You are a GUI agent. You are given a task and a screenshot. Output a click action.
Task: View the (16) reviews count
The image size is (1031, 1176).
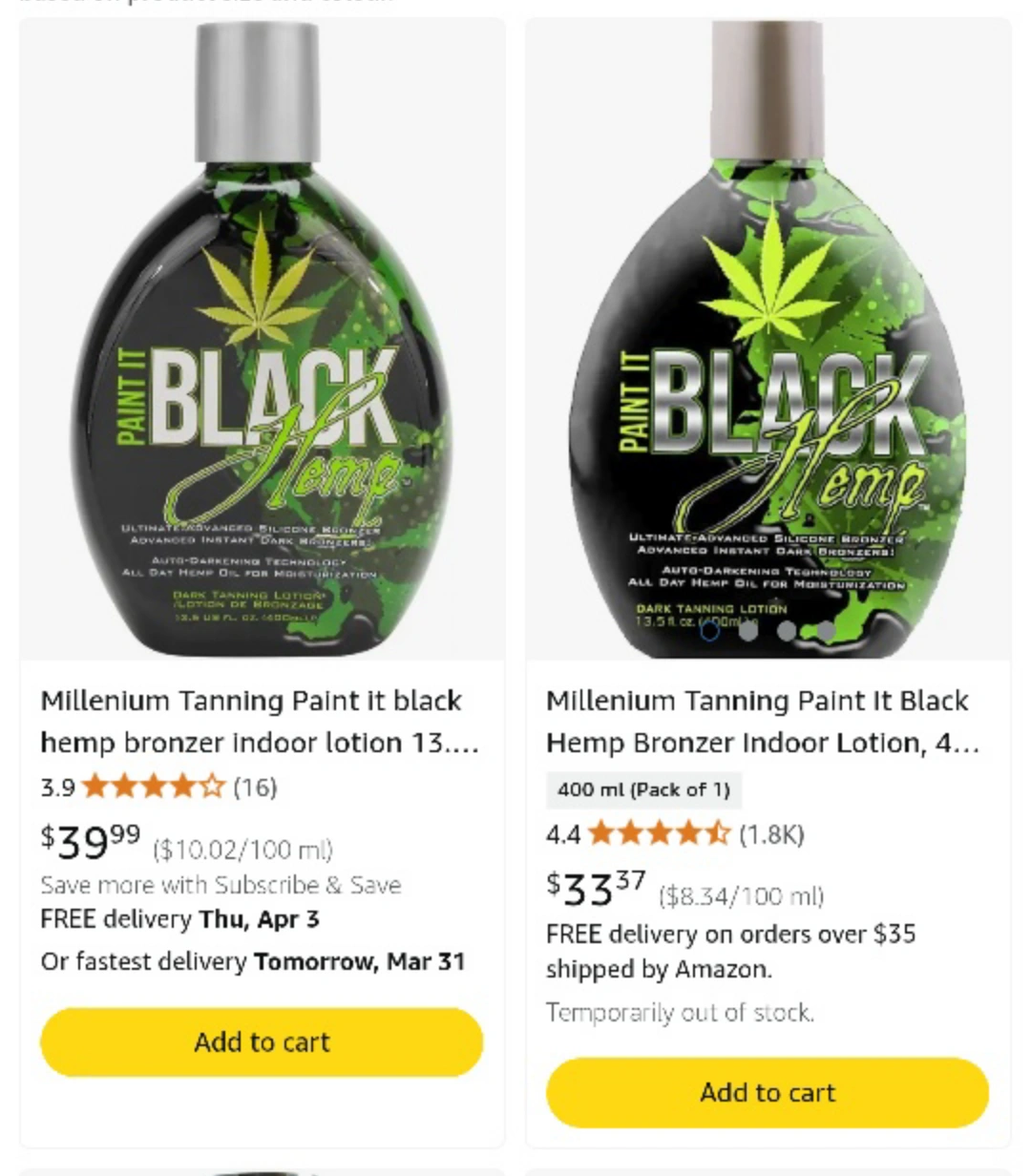pos(255,787)
